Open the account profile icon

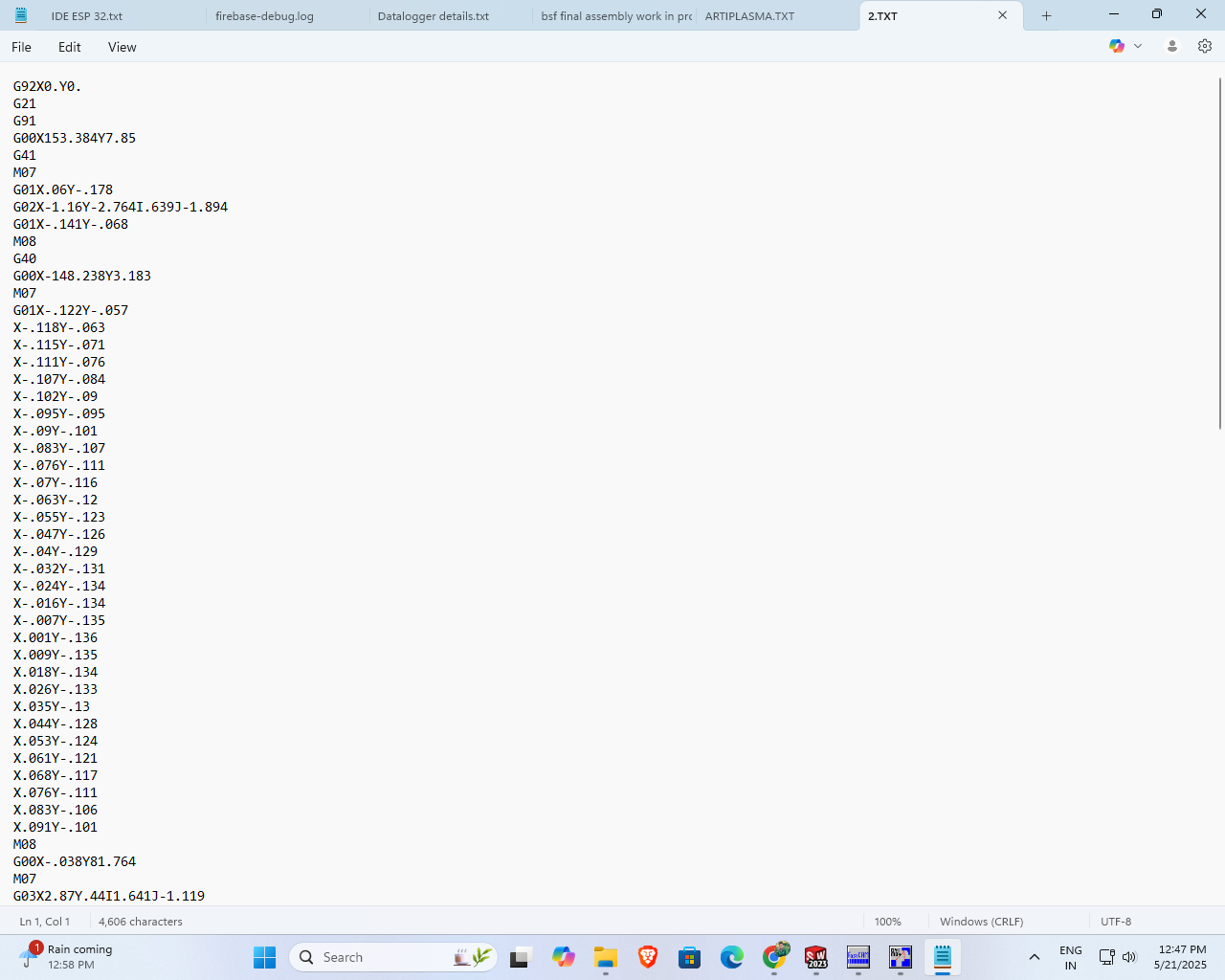coord(1172,46)
